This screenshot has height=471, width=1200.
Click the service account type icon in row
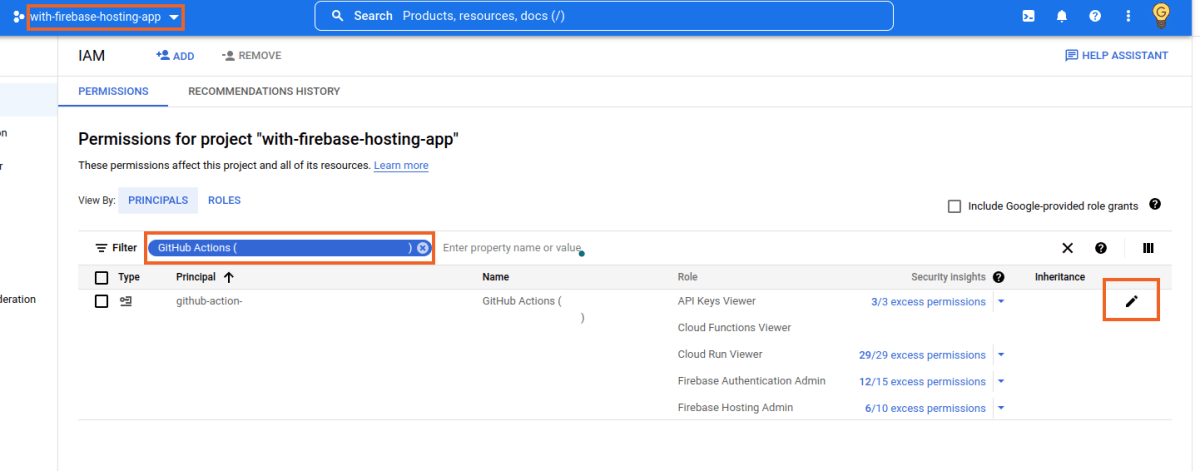(x=126, y=301)
